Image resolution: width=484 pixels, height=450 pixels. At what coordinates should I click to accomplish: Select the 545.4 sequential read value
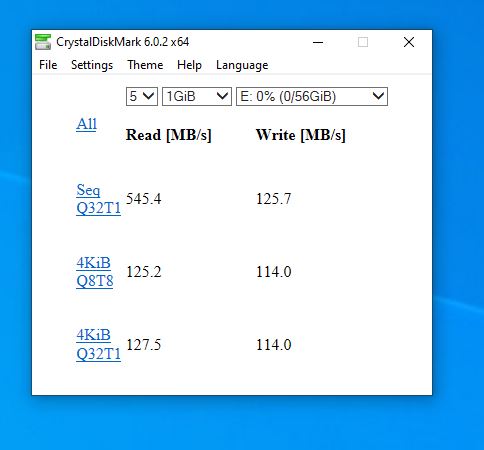point(143,199)
